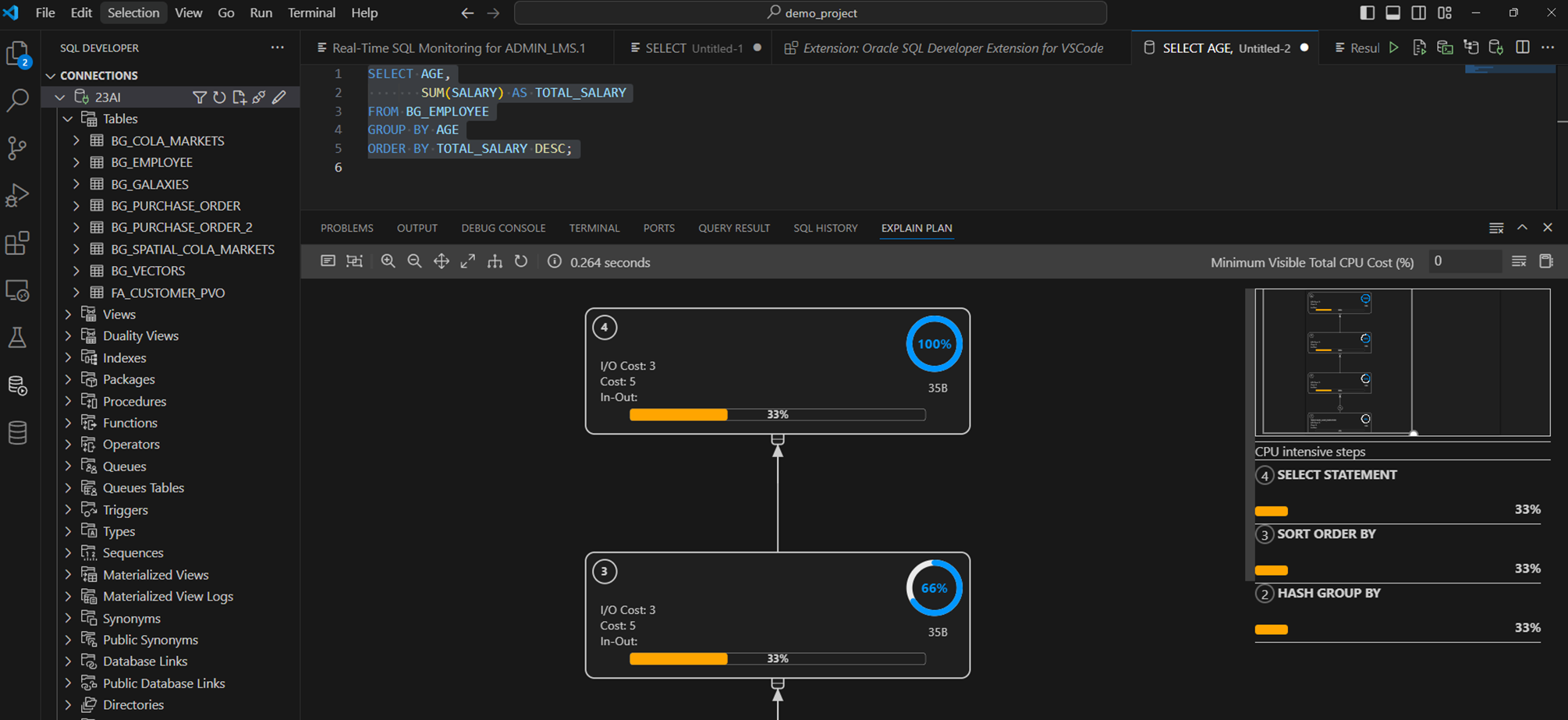Open the Source Control activity bar icon
The image size is (1568, 720).
[x=17, y=147]
